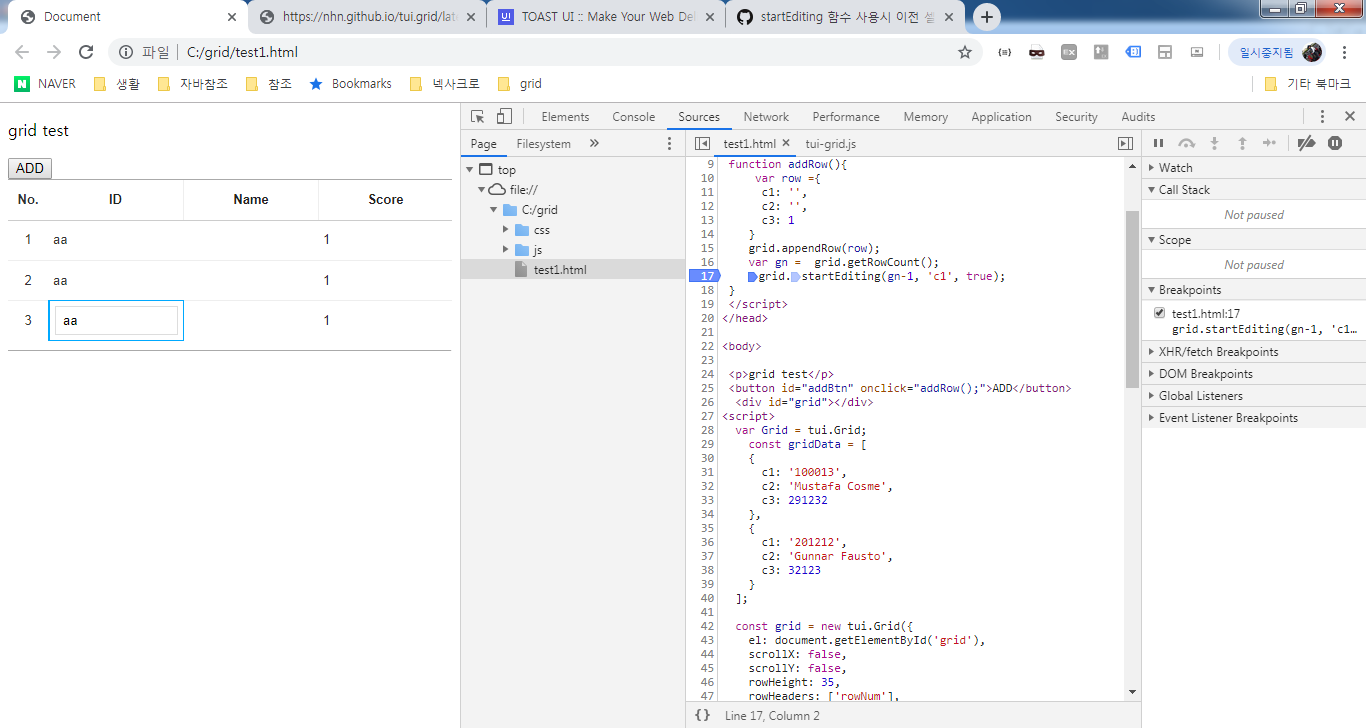This screenshot has height=728, width=1366.
Task: Toggle the device toolbar icon
Action: (503, 117)
